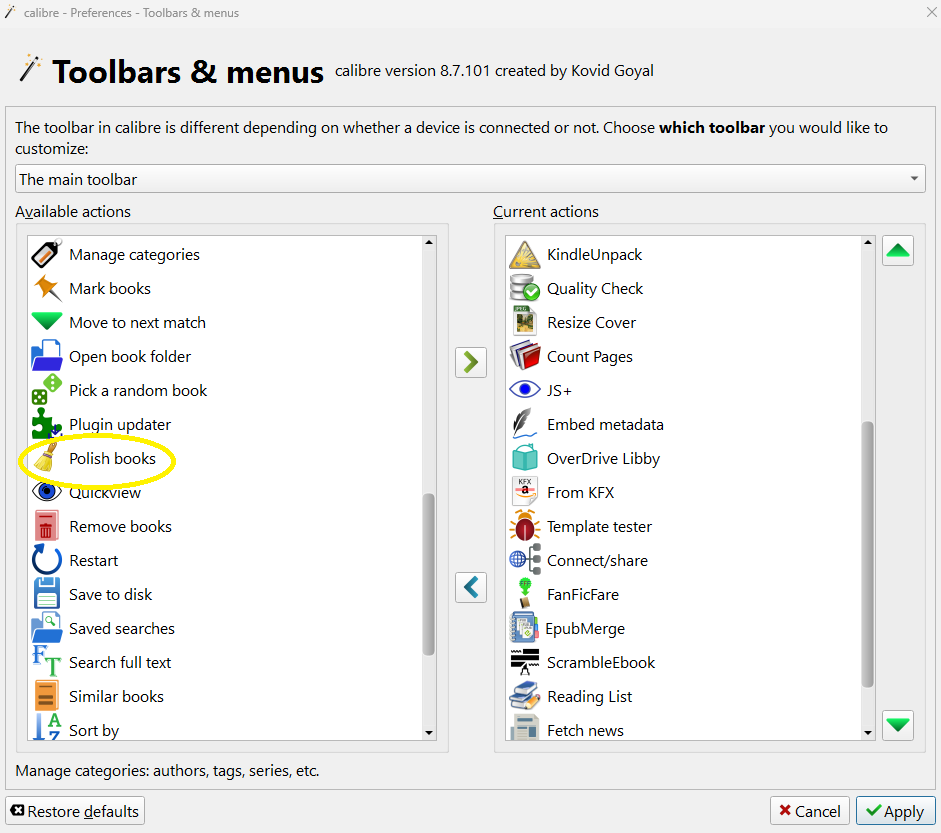Select the Quality Check icon
This screenshot has width=941, height=833.
point(525,289)
